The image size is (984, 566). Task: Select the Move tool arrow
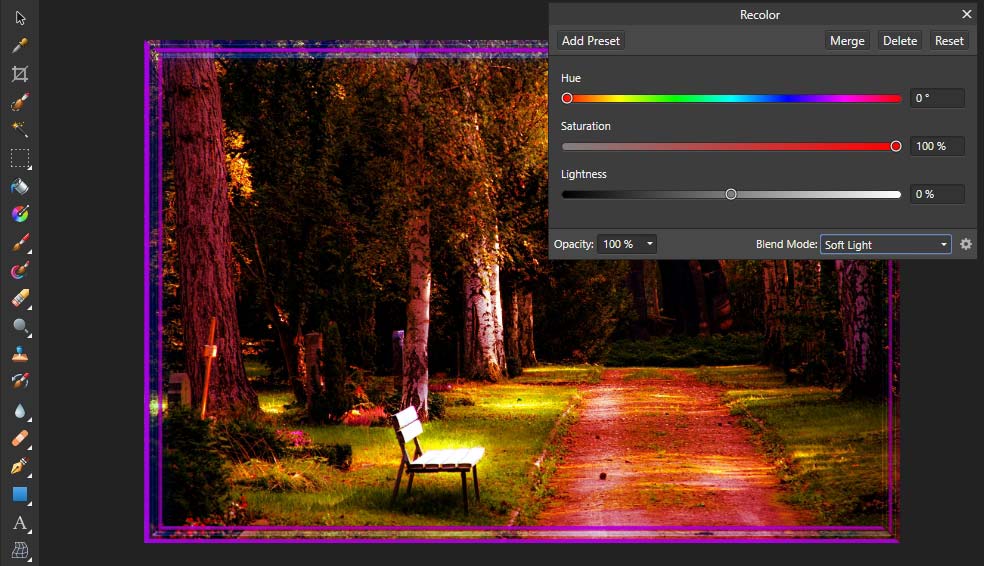(20, 18)
